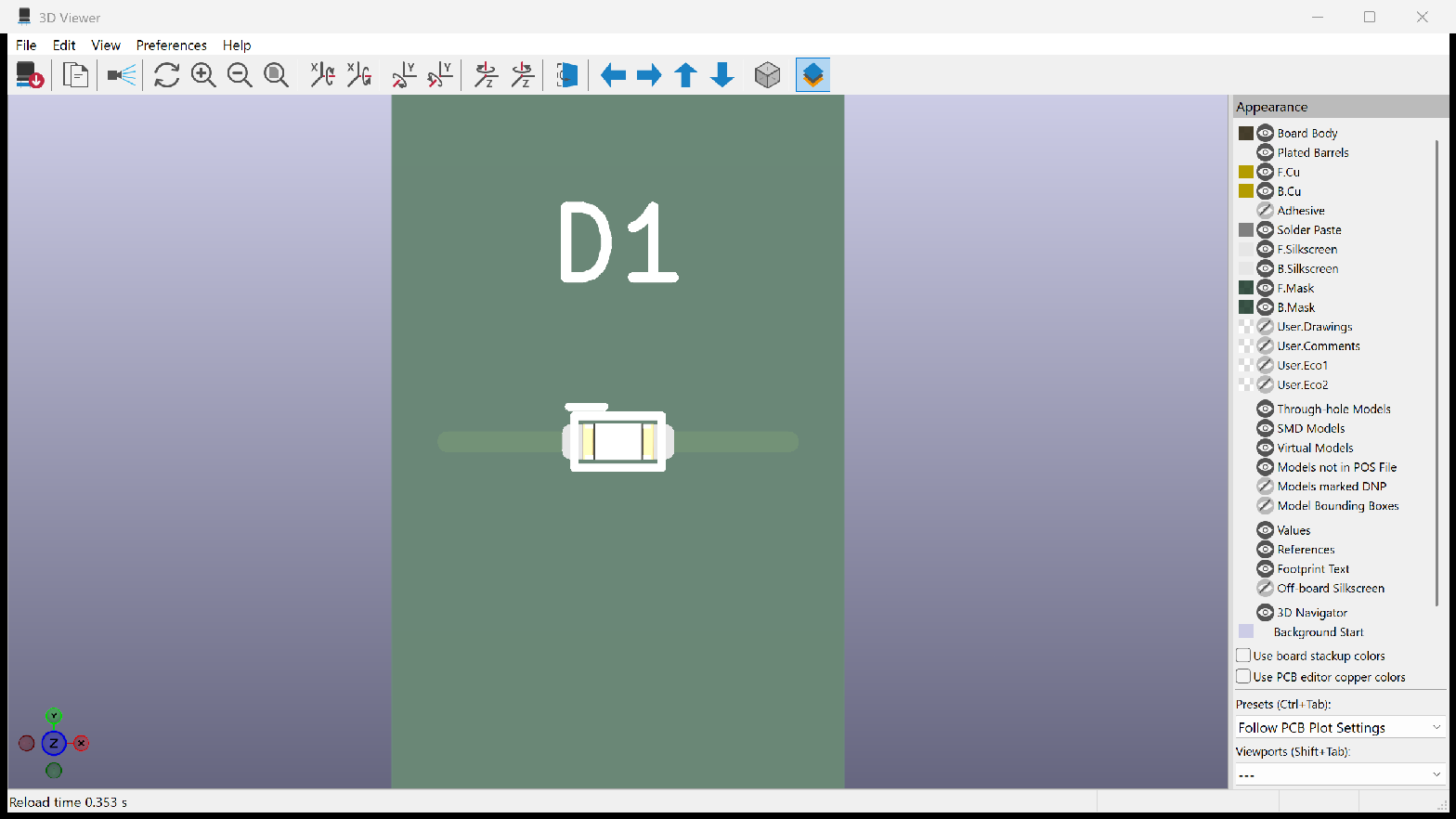Check Use PCB editor copper colors
This screenshot has height=819, width=1456.
[x=1243, y=677]
